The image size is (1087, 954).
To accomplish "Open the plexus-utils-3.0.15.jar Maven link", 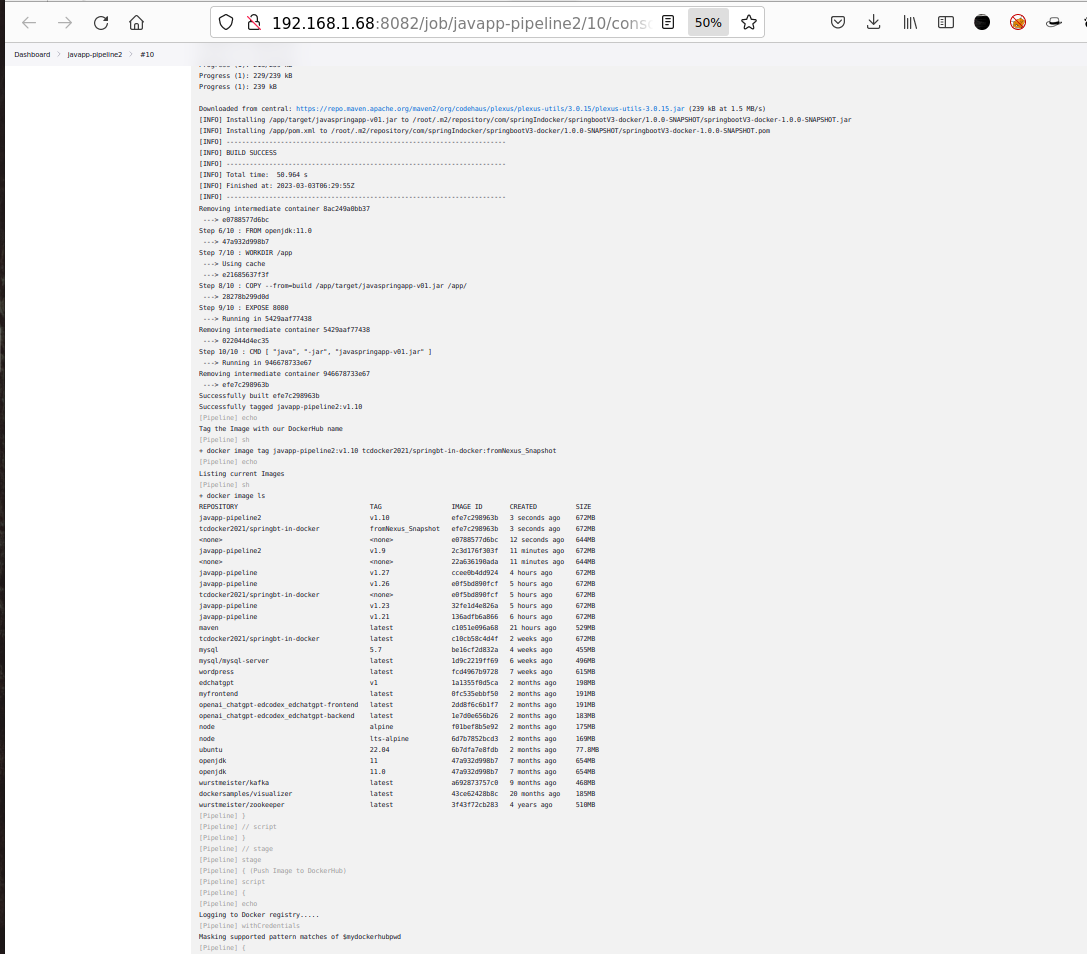I will [490, 109].
